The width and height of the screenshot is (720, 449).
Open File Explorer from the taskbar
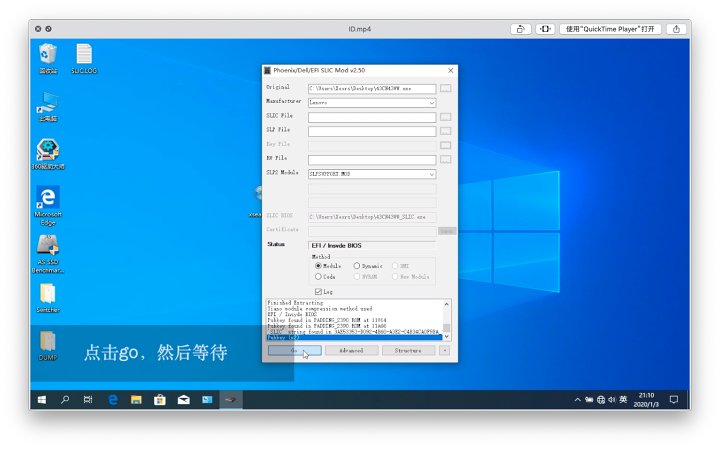136,400
